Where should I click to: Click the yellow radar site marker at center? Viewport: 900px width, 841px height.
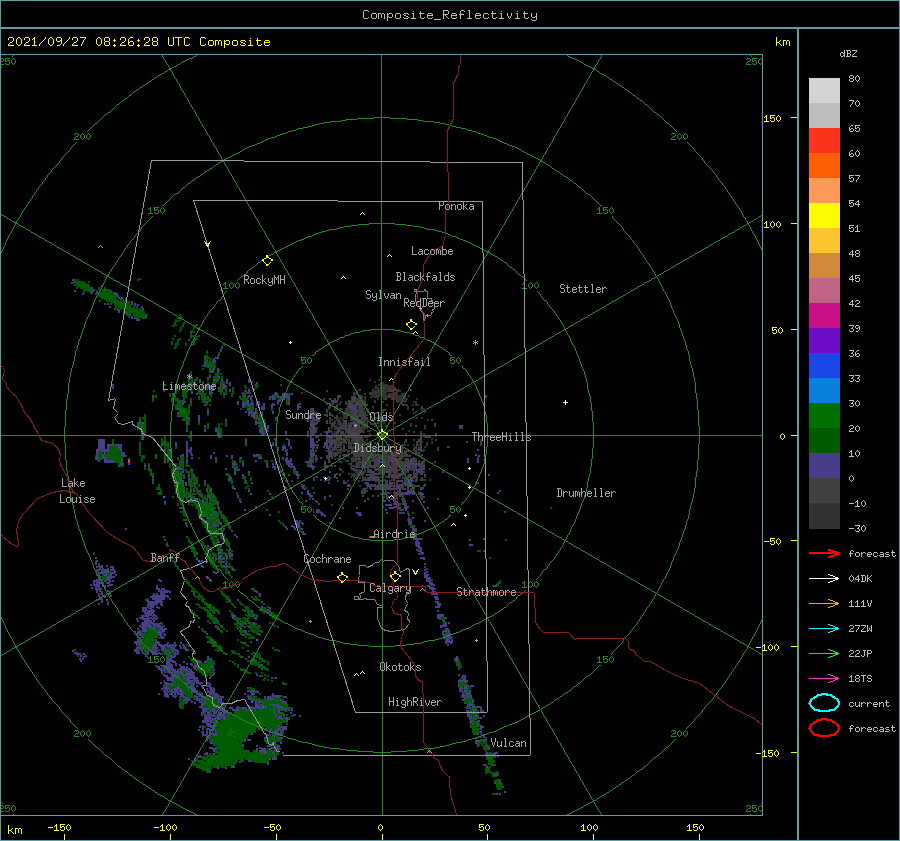pos(382,435)
